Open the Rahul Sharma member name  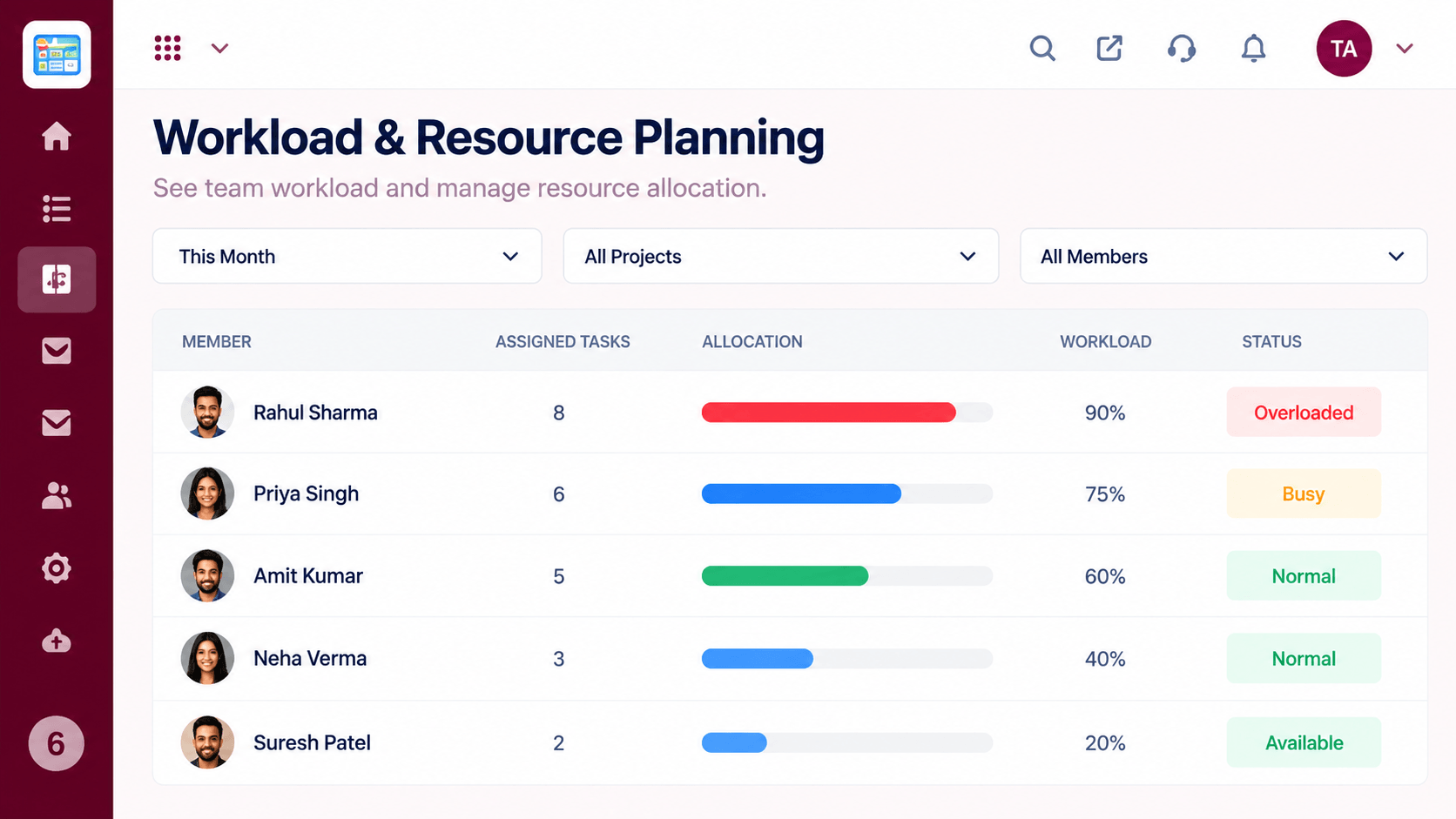(x=315, y=413)
